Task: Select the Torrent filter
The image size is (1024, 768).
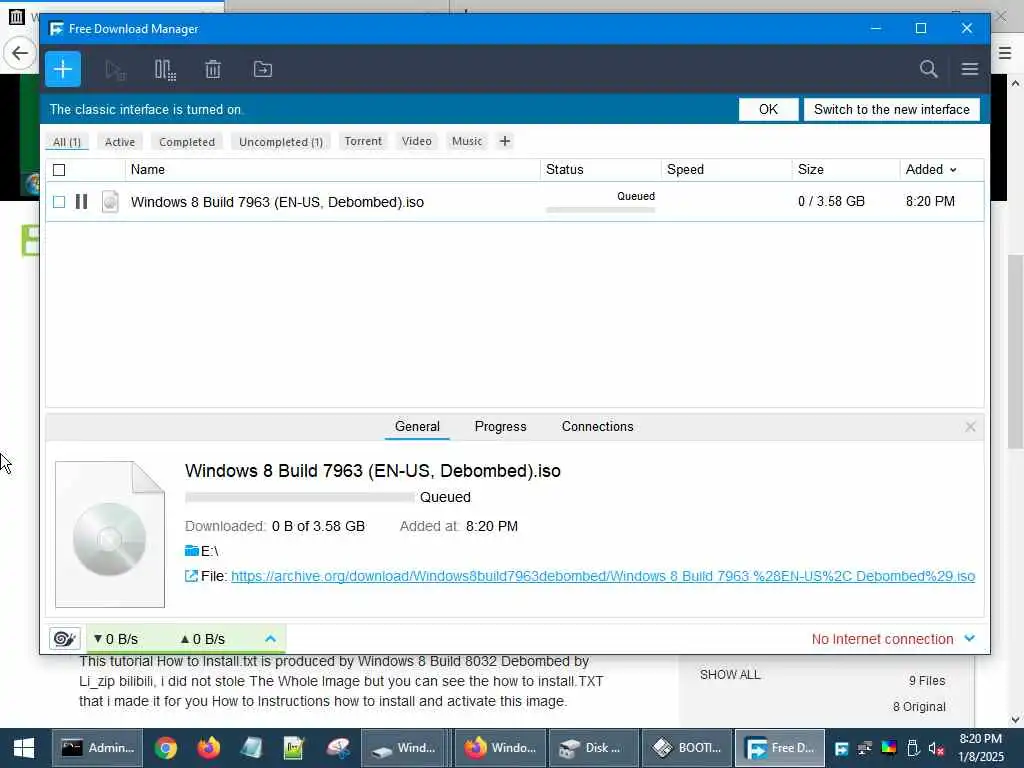Action: point(363,141)
